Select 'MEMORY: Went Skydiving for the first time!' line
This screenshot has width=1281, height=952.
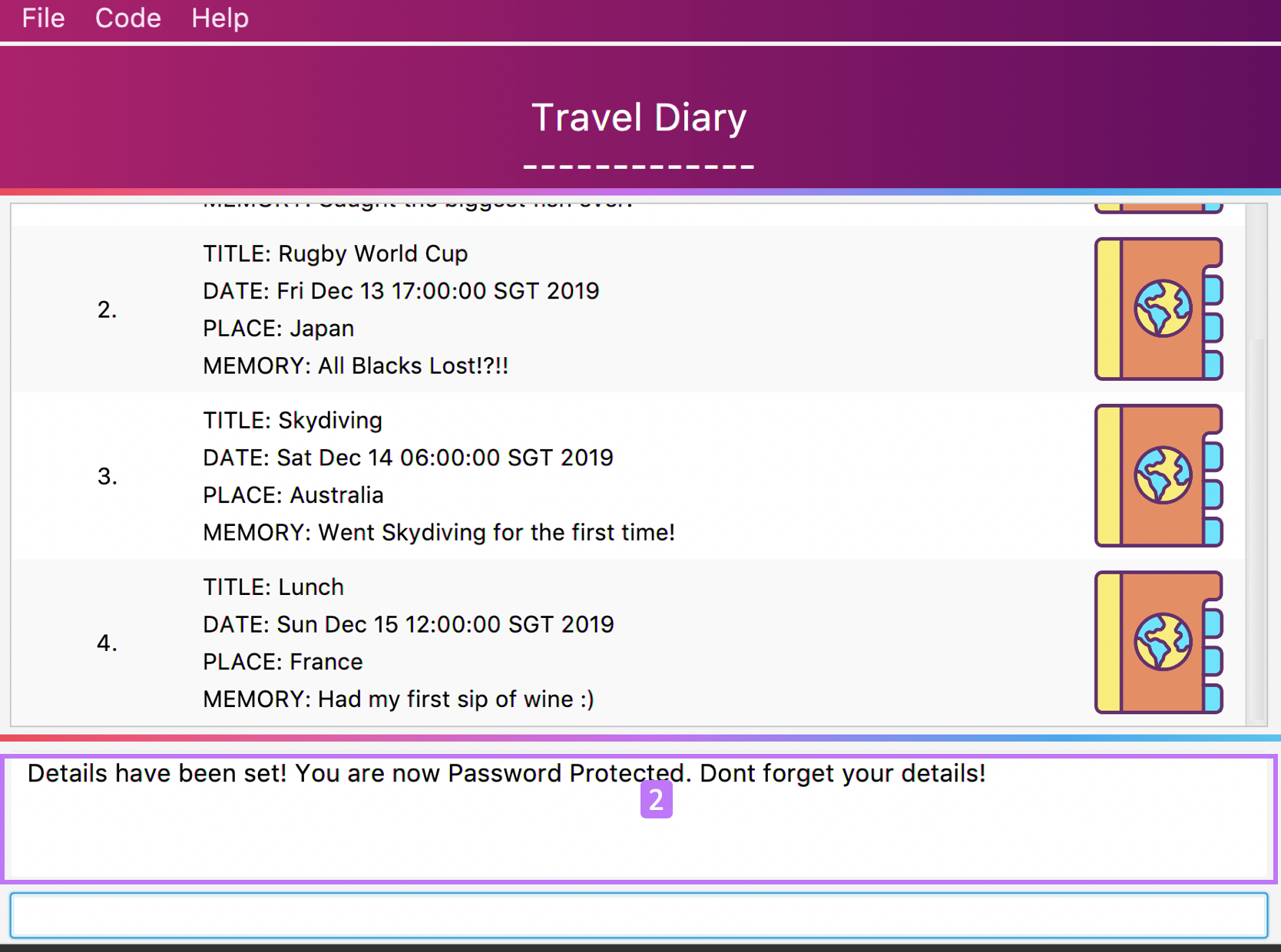439,532
